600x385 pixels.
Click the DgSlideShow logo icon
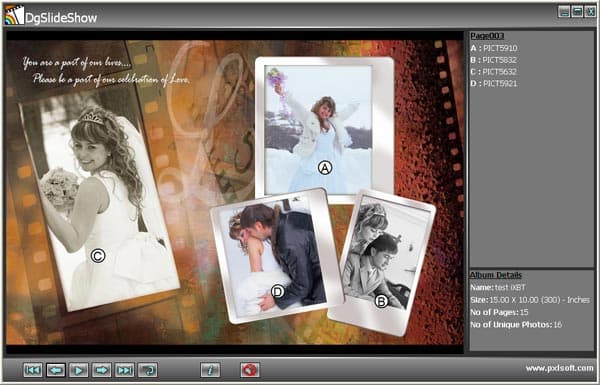tap(14, 16)
